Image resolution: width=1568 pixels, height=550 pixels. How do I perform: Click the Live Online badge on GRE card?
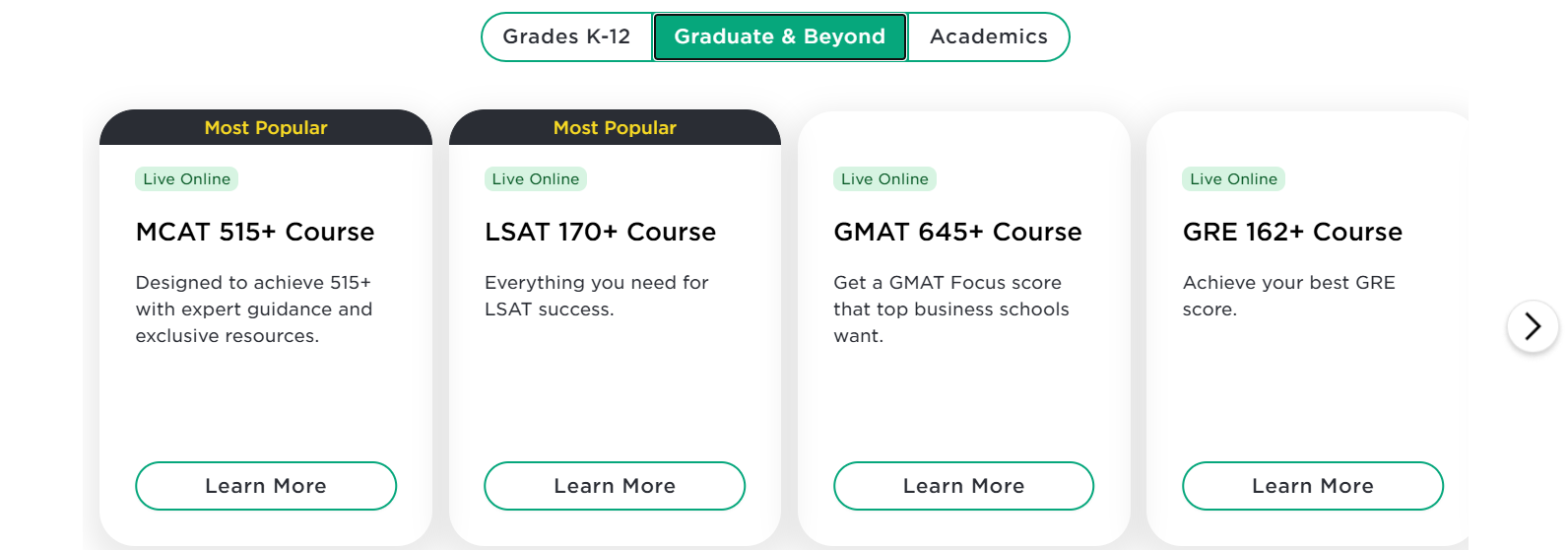(1233, 179)
